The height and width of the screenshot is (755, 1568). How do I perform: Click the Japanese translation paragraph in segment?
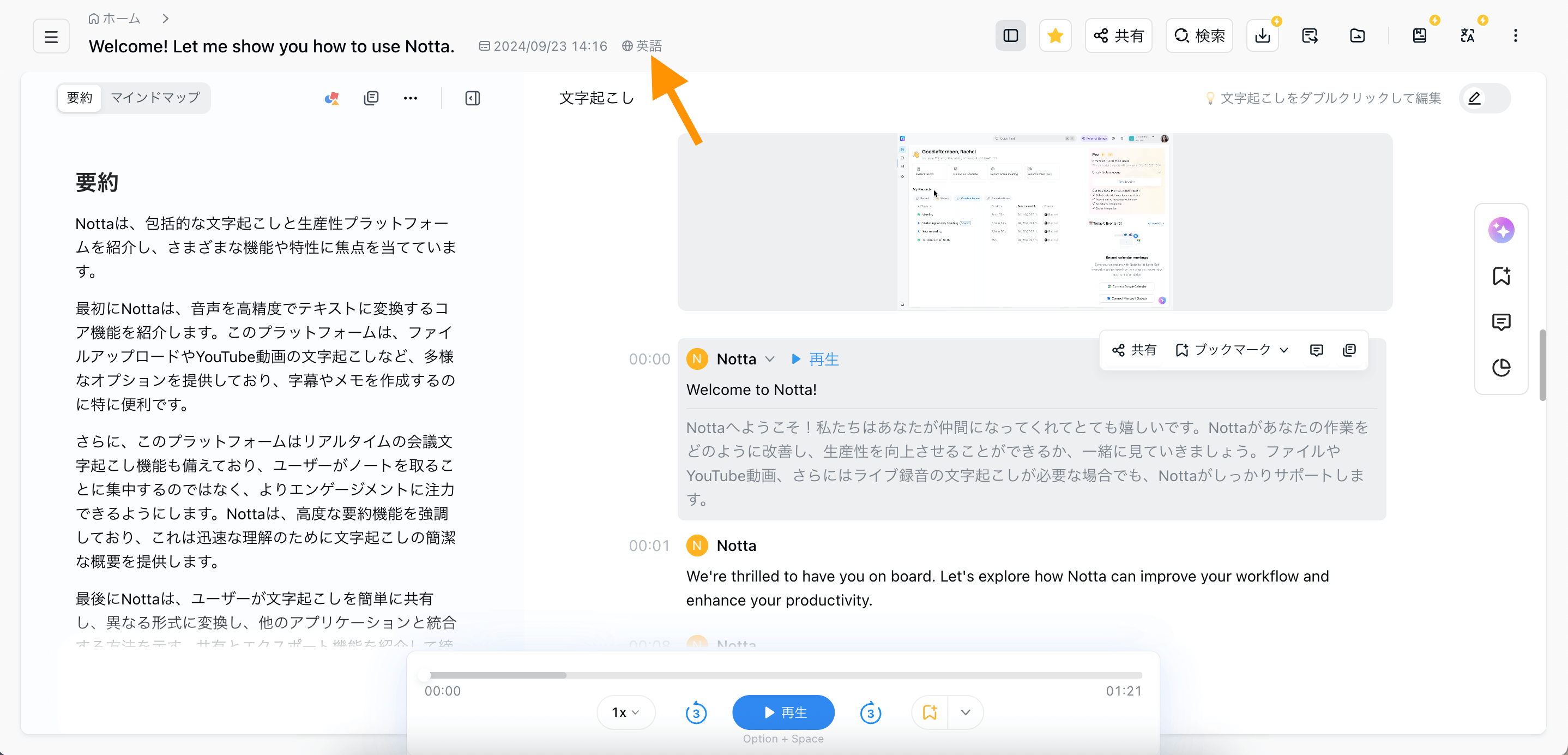[x=1028, y=463]
